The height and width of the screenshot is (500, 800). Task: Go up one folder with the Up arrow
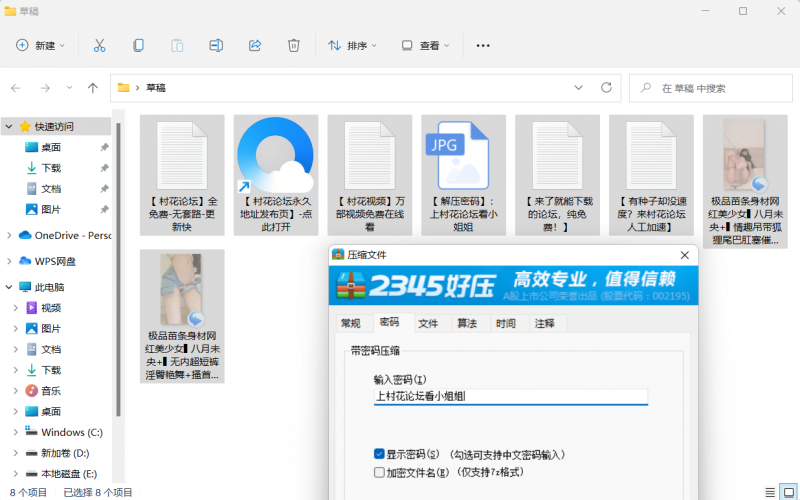[93, 88]
